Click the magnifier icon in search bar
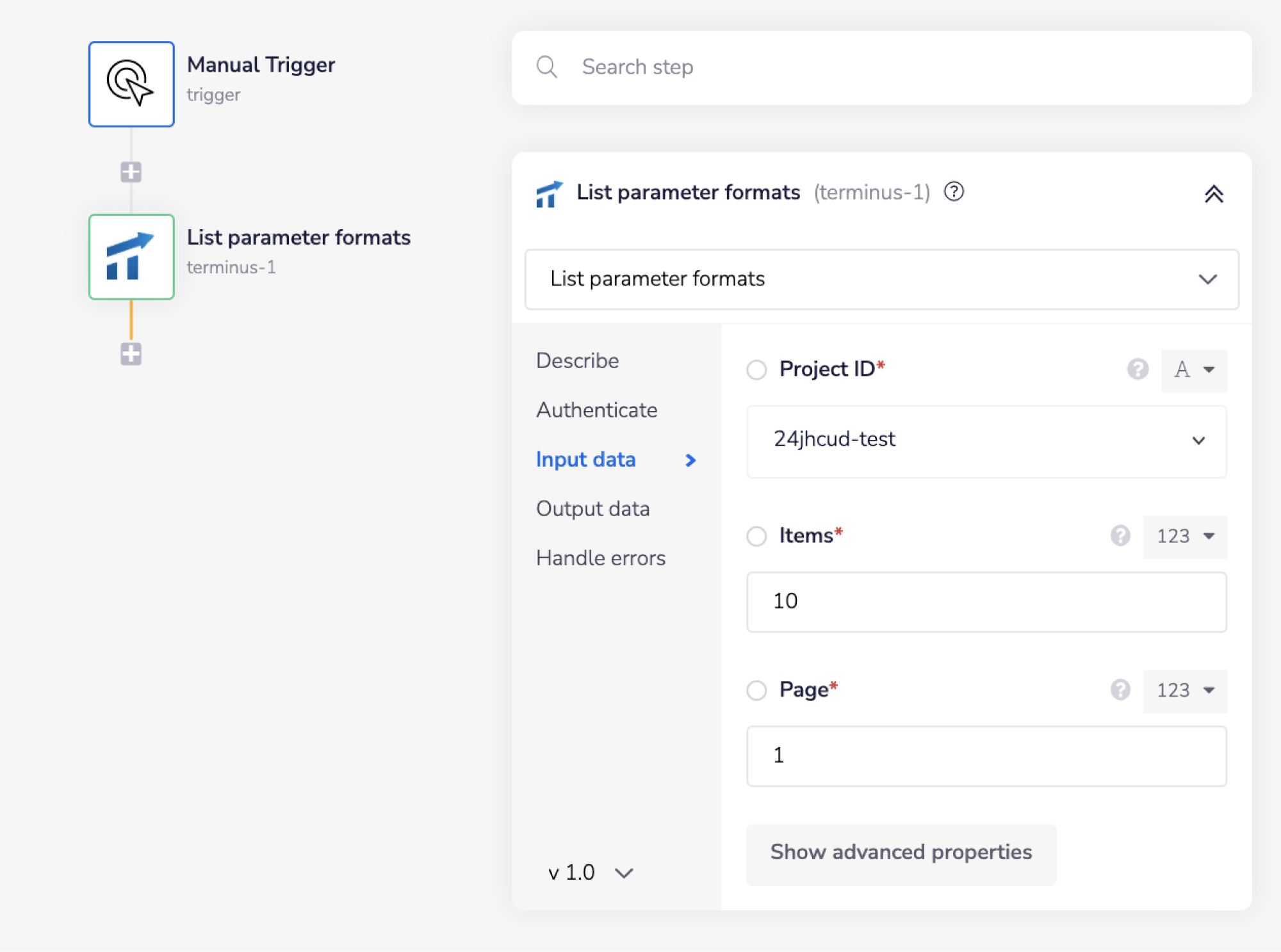 pos(546,67)
